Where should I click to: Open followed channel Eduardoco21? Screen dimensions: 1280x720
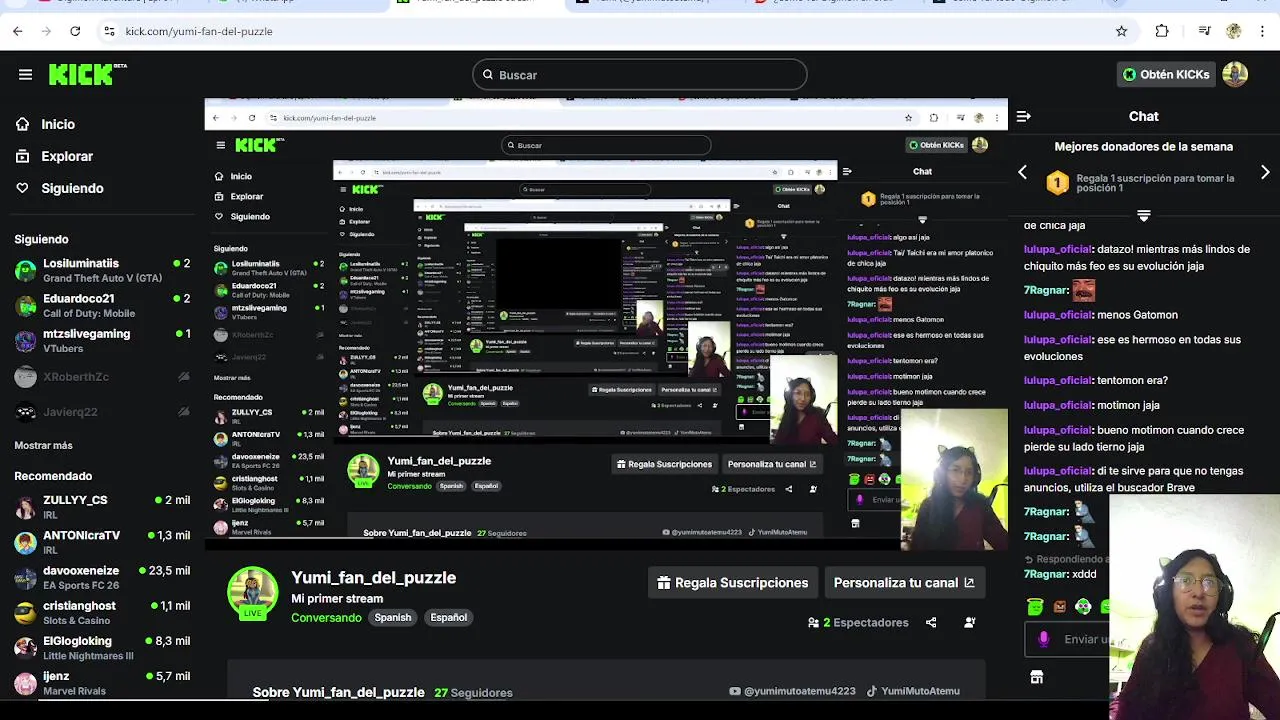[x=102, y=305]
